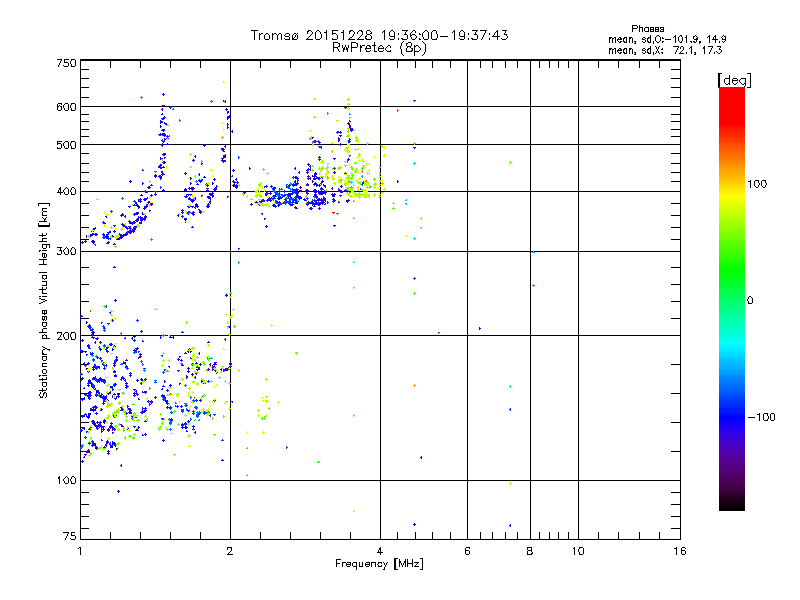
Task: Click the plot title 'Tromsø 20151228 19:36:00-19:37:43'
Action: point(379,35)
